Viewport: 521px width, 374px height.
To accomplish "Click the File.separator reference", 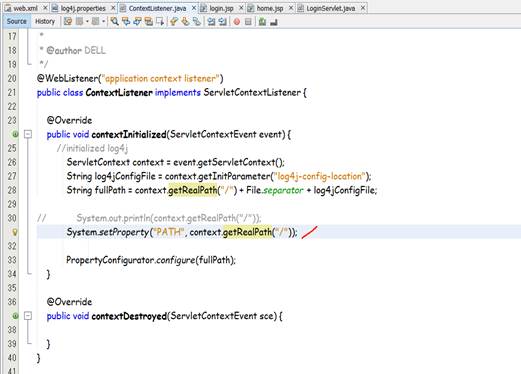I will point(275,190).
